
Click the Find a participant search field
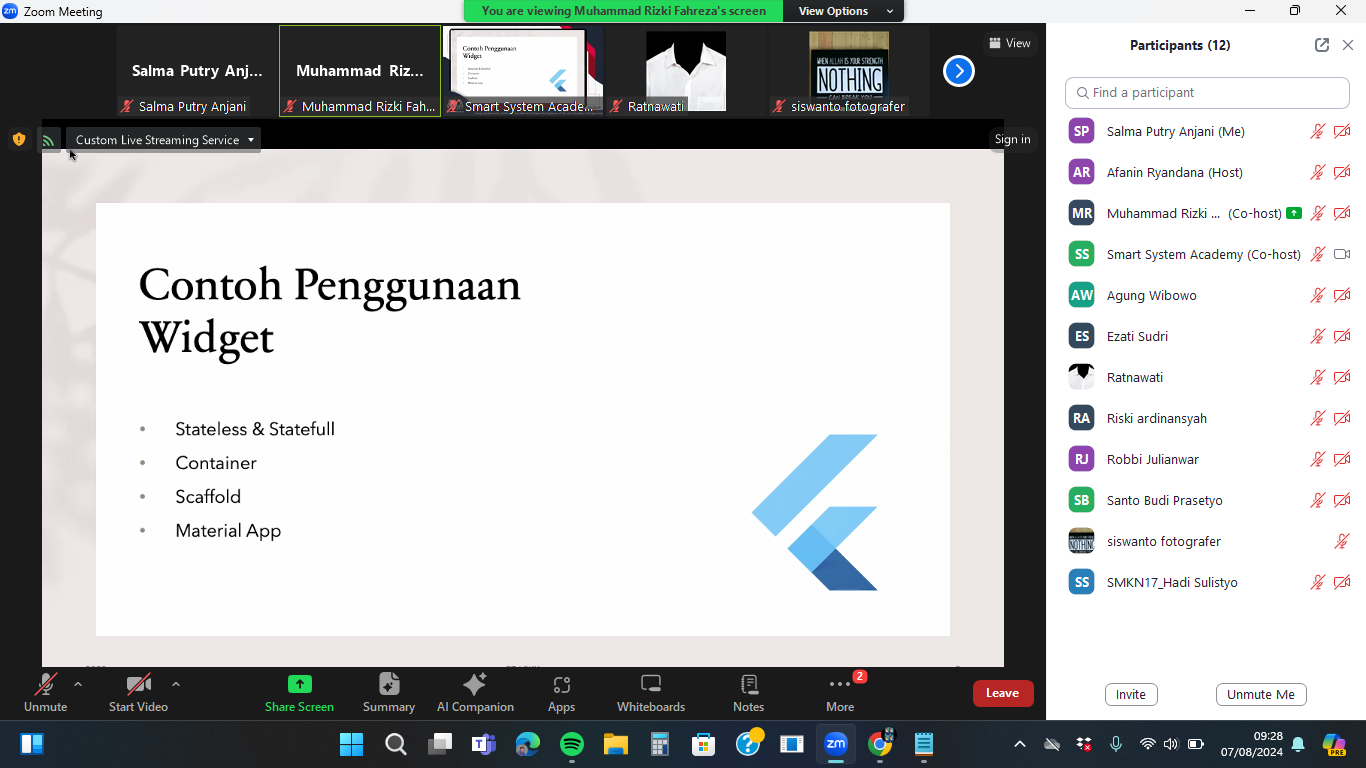tap(1207, 92)
